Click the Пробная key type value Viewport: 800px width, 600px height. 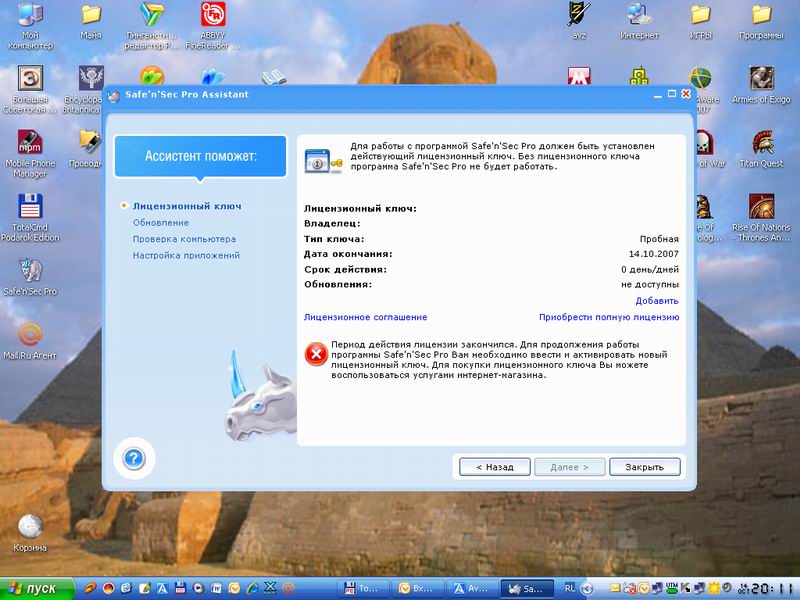659,239
